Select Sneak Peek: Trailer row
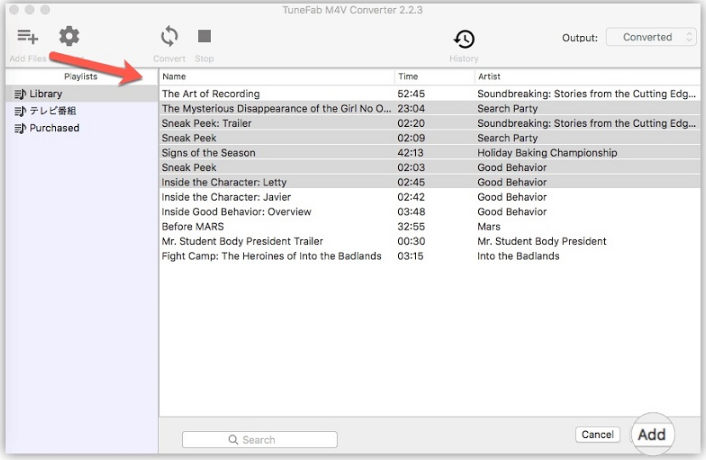Screen dimensions: 706x460 pos(430,123)
